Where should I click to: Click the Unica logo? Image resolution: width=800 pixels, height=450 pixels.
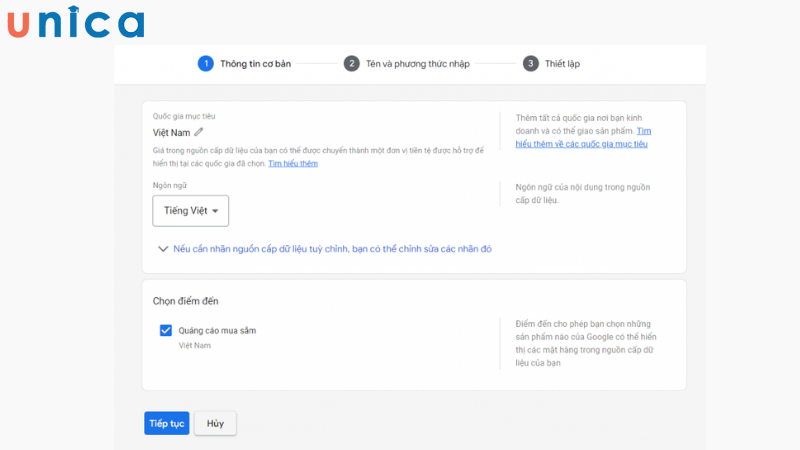(76, 22)
